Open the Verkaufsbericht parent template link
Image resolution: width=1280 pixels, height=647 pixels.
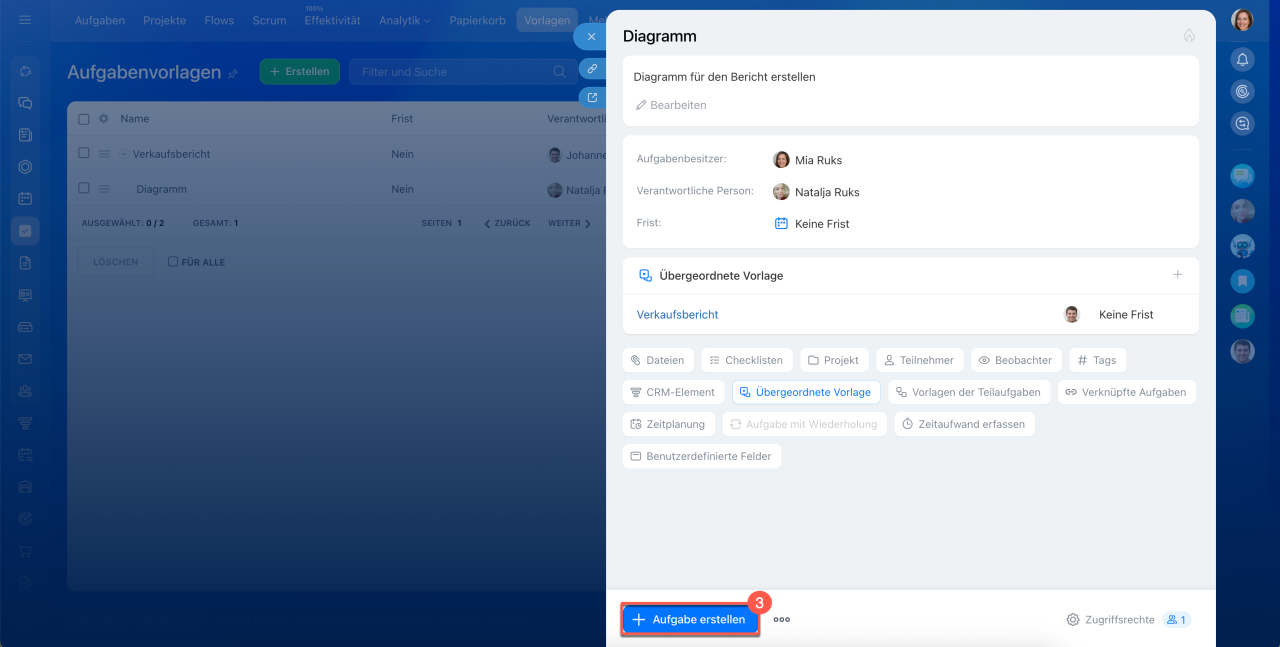point(677,314)
